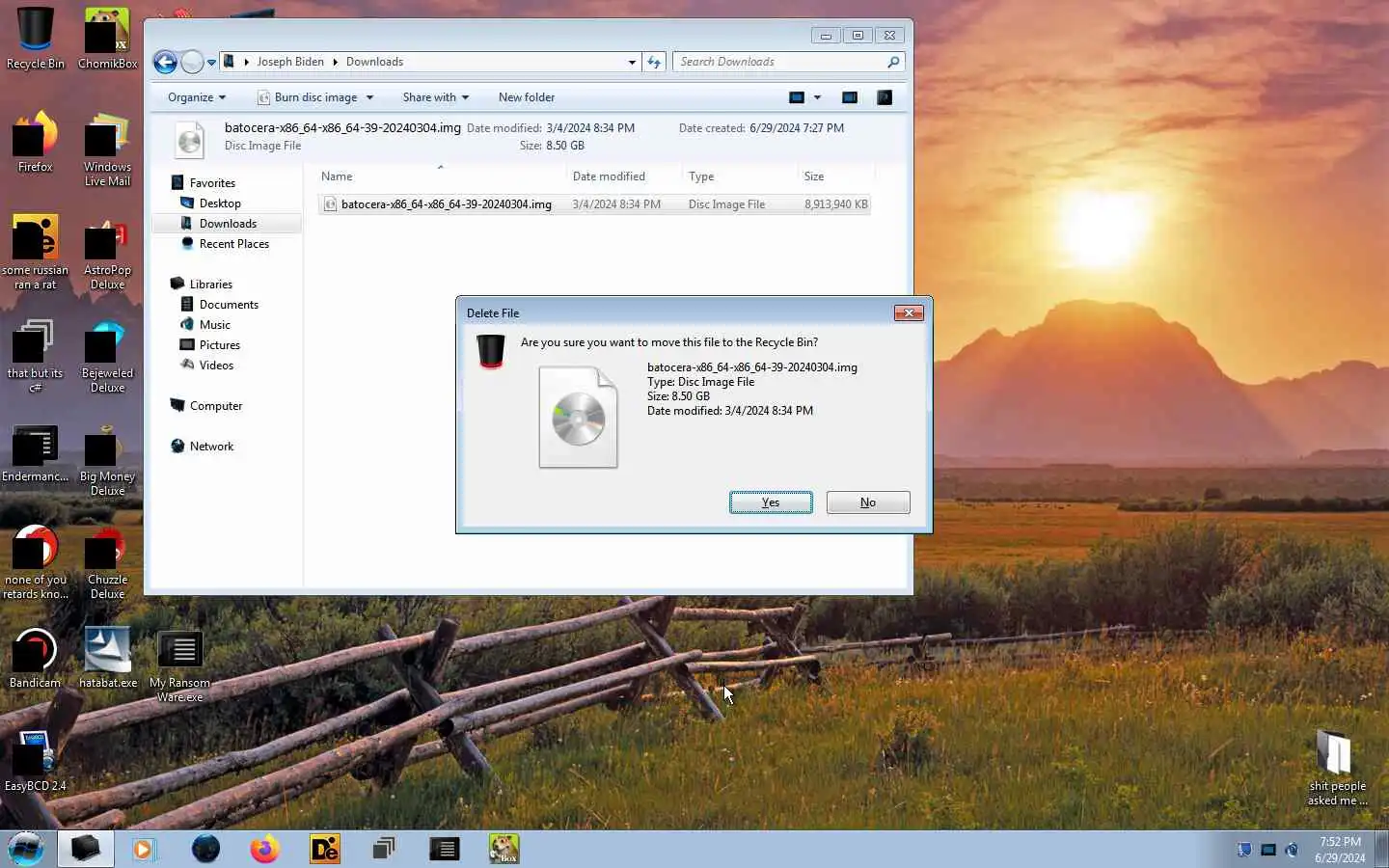Click the shit people asked me folder icon
The image size is (1389, 868).
[1337, 767]
